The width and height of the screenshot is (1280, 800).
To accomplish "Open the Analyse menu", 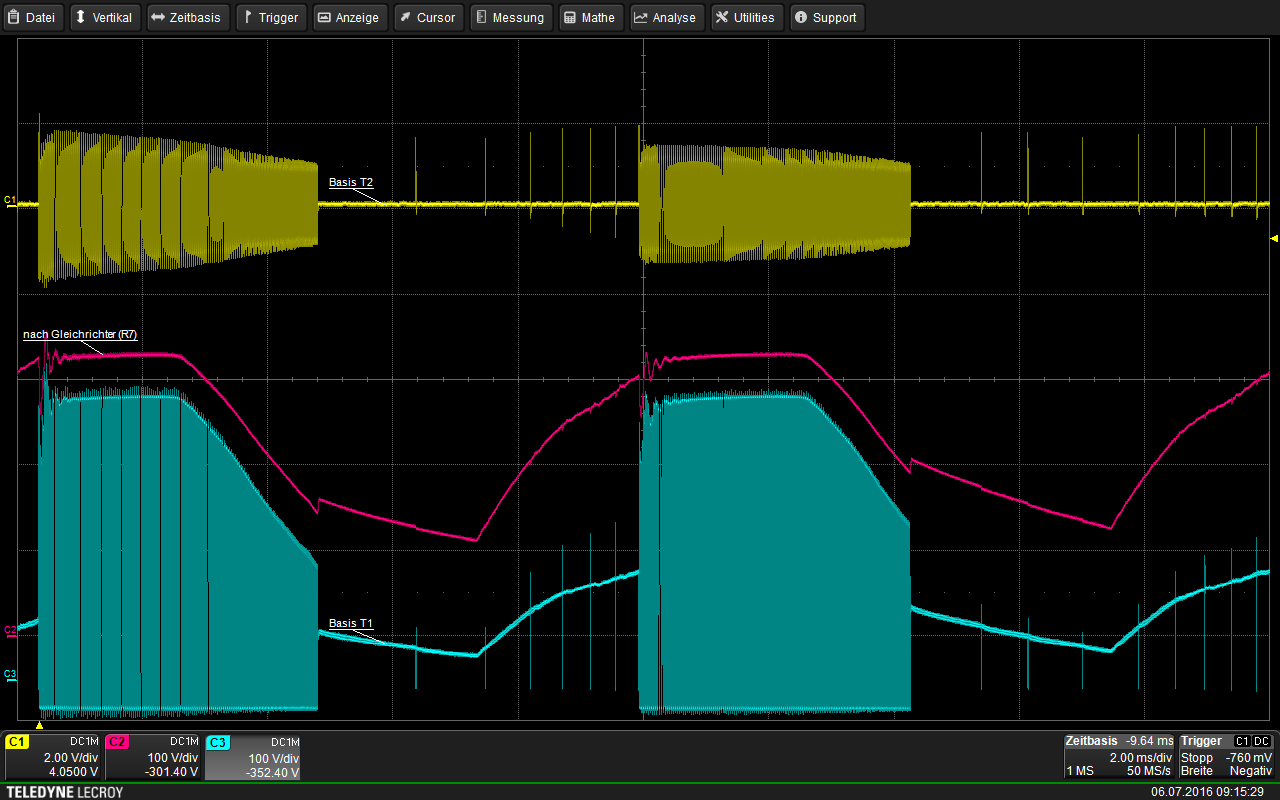I will coord(666,17).
